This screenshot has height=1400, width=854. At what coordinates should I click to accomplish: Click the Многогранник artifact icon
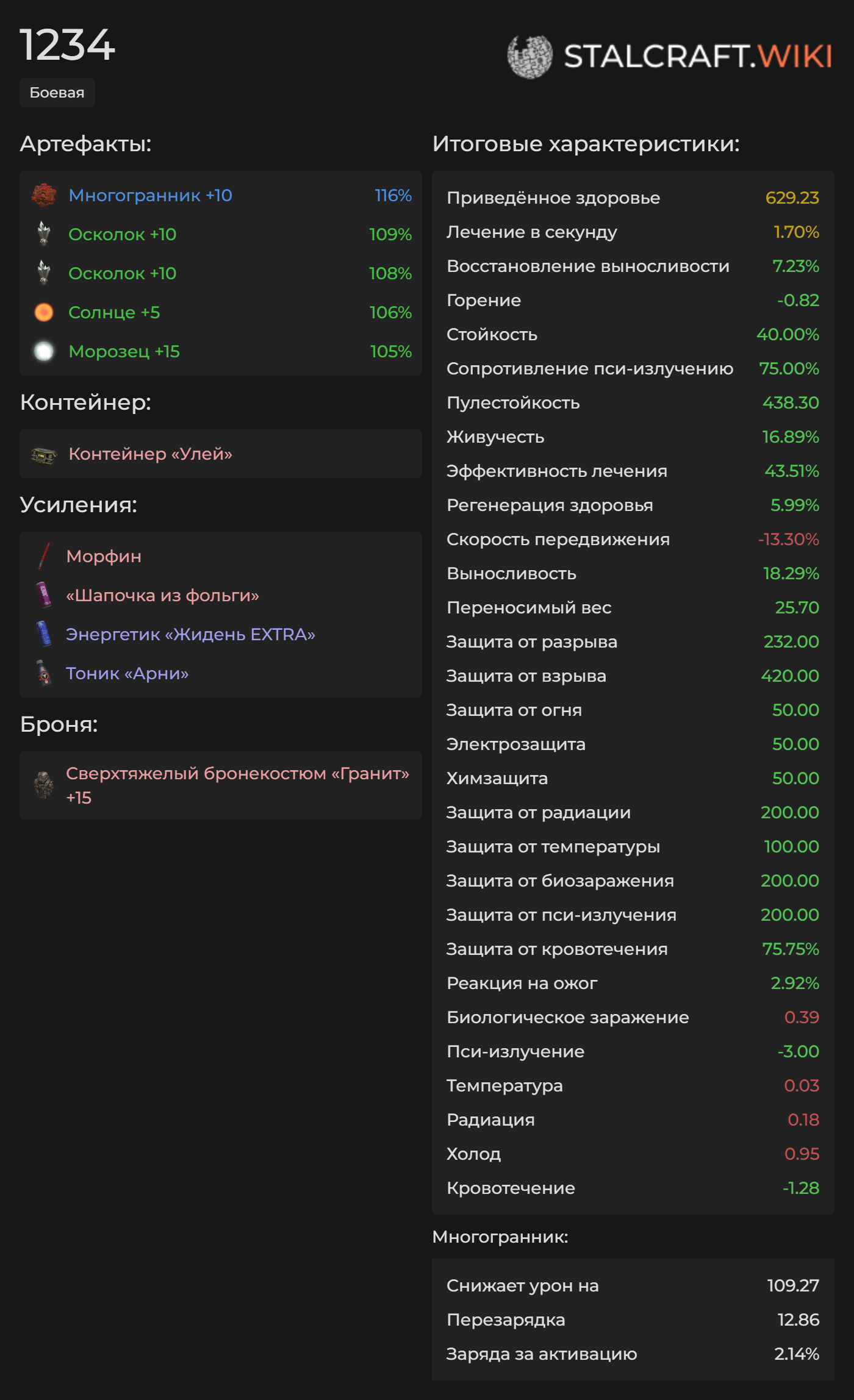(x=44, y=195)
